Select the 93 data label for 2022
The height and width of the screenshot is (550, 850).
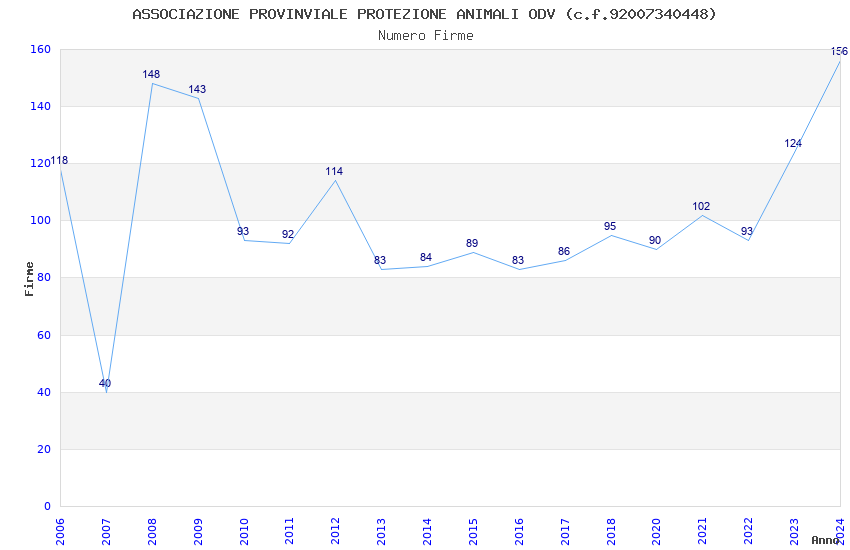point(747,231)
